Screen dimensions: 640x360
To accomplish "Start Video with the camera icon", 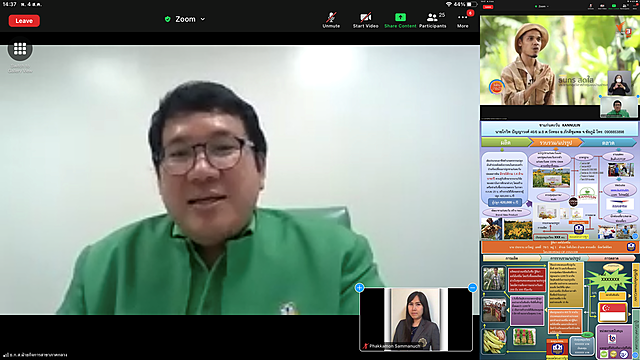I will (x=365, y=20).
